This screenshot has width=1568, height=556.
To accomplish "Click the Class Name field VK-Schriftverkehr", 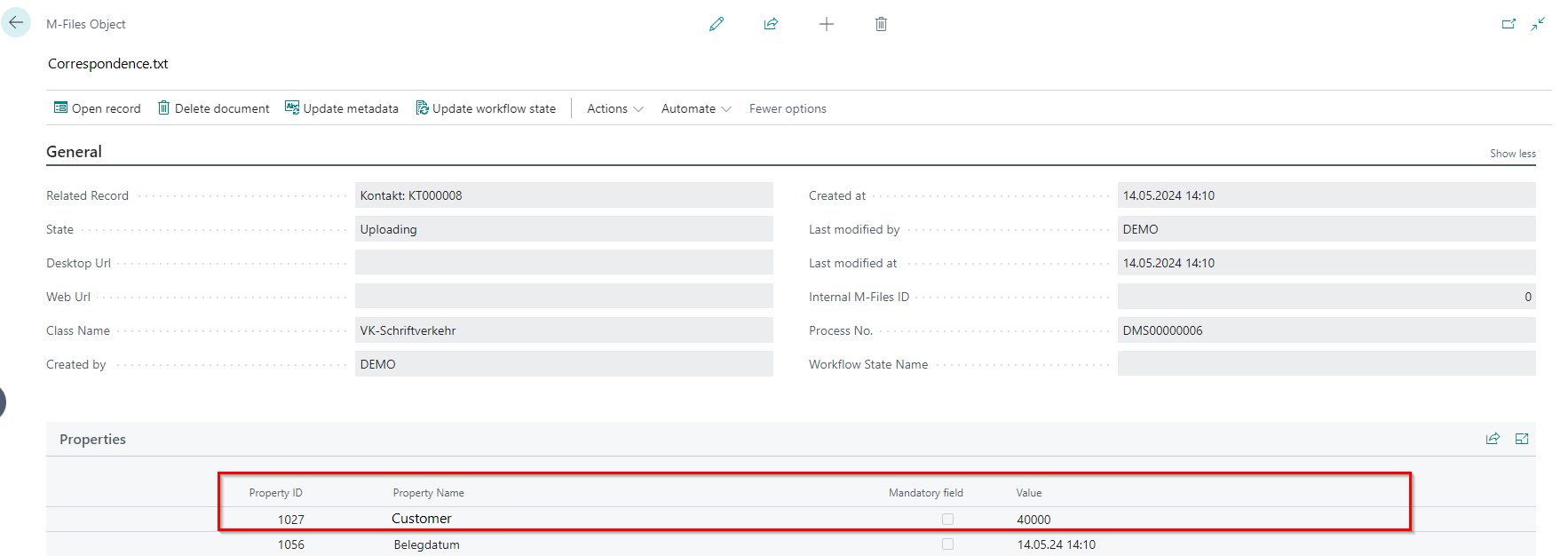I will [x=564, y=330].
